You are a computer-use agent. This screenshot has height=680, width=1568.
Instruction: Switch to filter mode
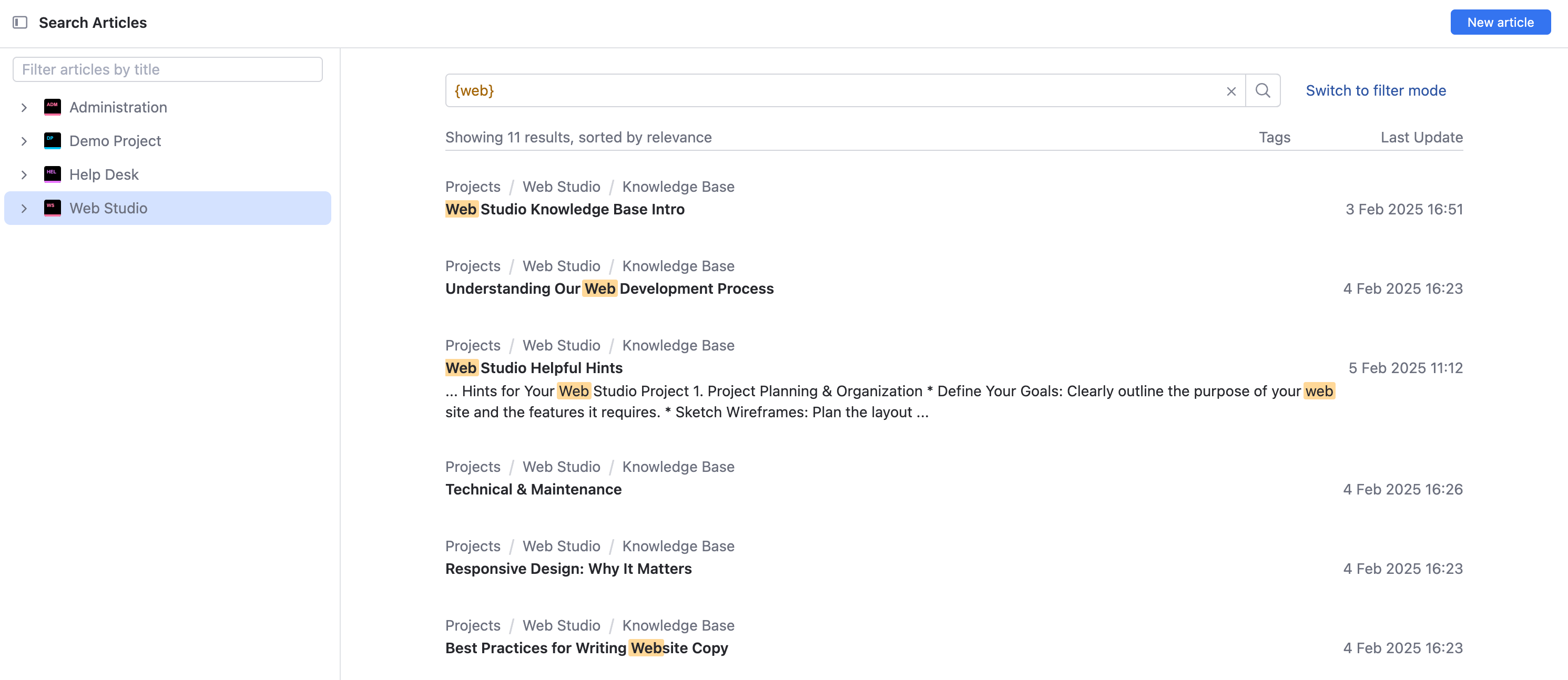1375,90
